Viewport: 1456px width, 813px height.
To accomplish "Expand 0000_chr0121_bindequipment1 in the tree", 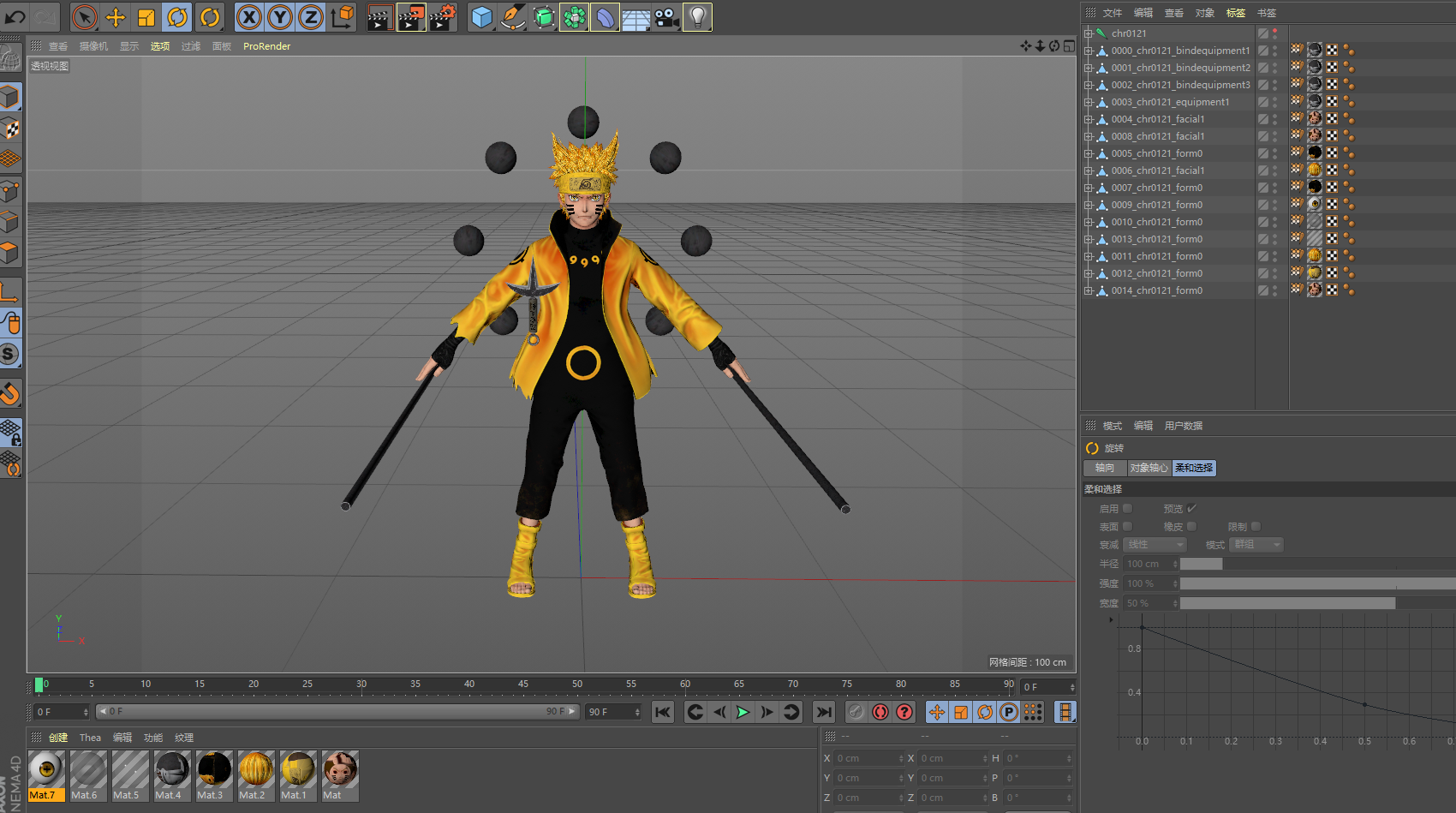I will tap(1089, 51).
